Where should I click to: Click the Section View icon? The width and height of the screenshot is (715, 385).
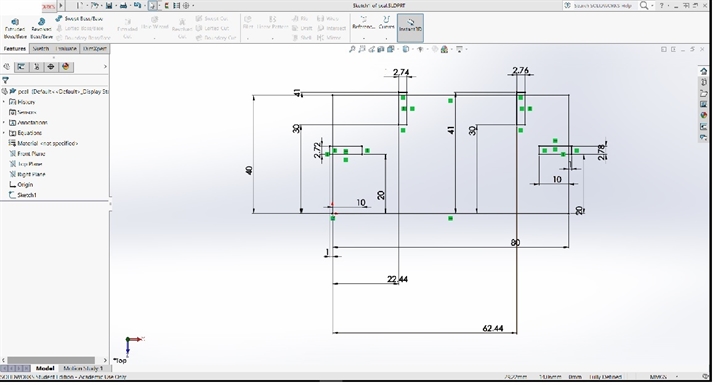tap(381, 49)
